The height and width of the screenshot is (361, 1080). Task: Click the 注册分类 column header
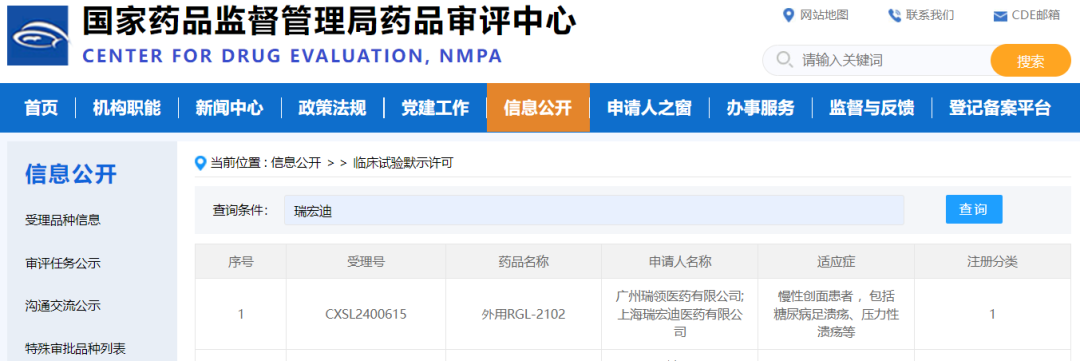click(993, 262)
